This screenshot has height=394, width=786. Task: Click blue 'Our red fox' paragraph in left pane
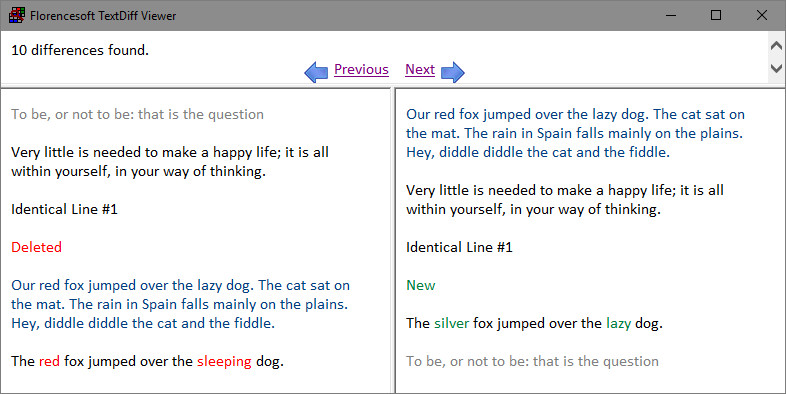click(180, 304)
